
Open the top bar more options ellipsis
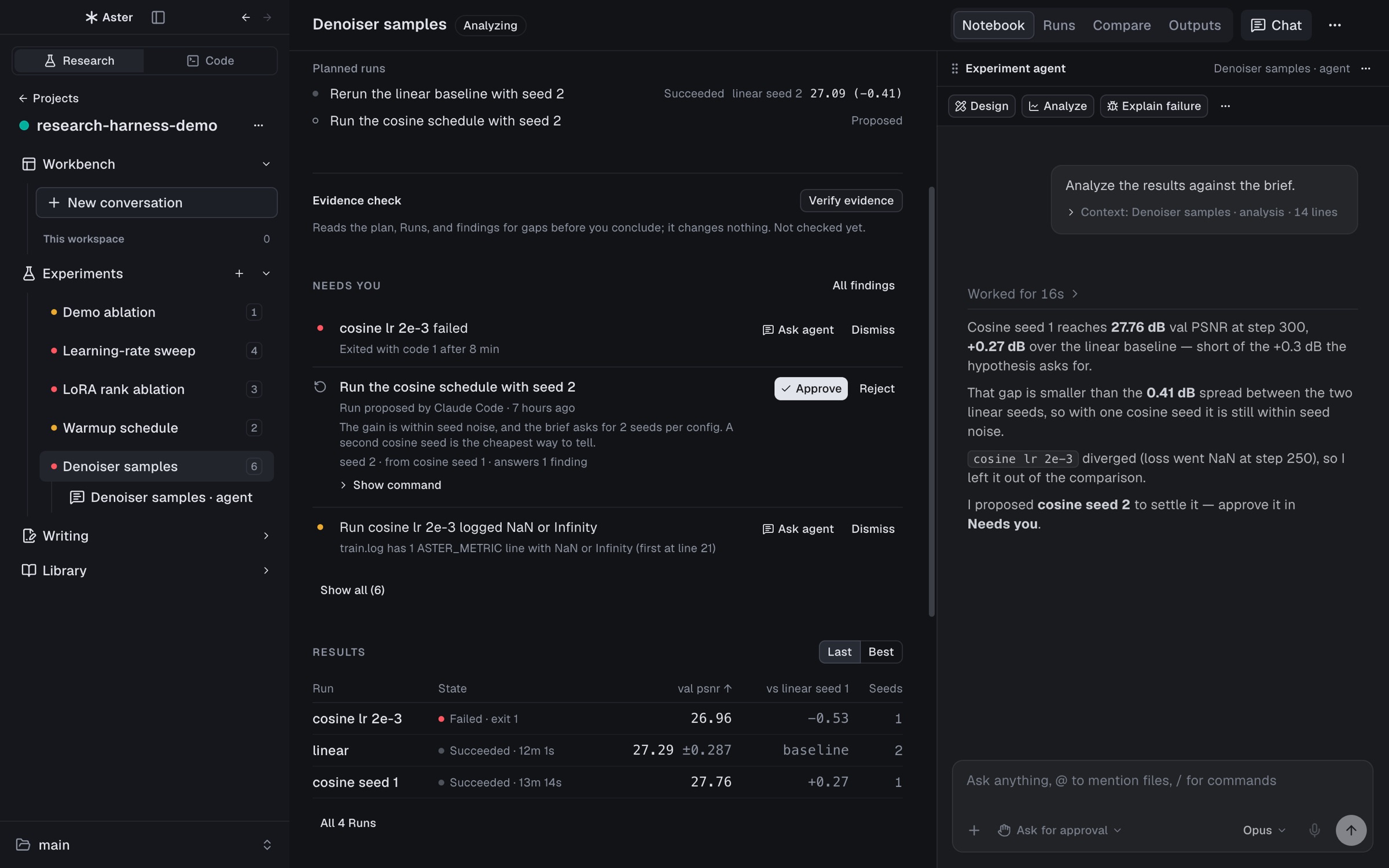[1335, 25]
